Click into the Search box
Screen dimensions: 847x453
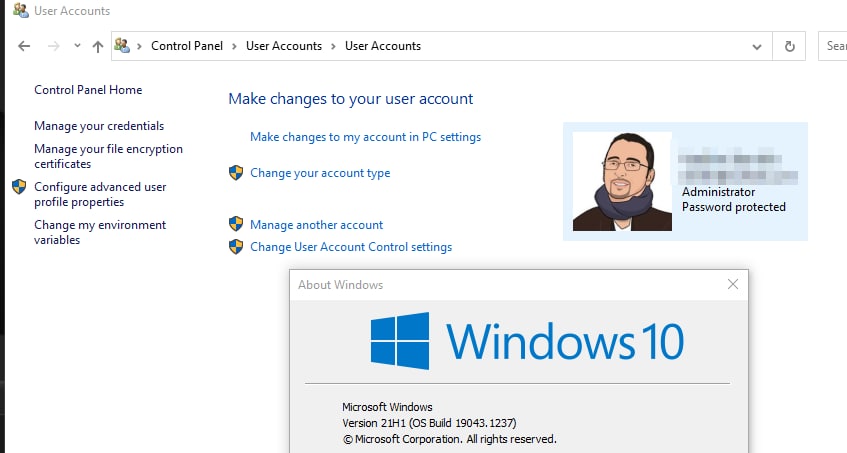tap(833, 46)
